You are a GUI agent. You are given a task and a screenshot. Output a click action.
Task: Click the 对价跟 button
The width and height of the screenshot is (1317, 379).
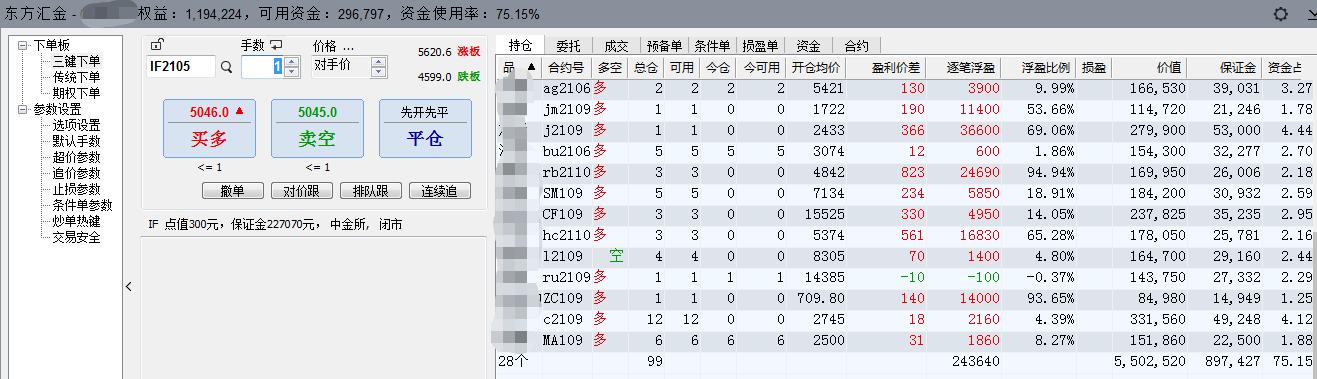click(x=301, y=191)
